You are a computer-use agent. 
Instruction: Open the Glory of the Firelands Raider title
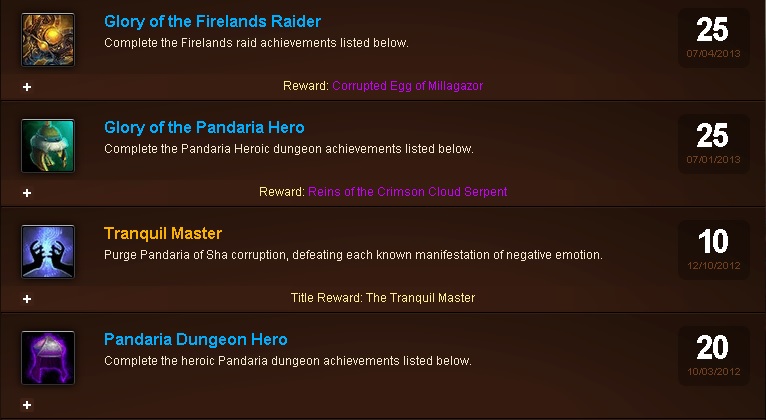213,21
